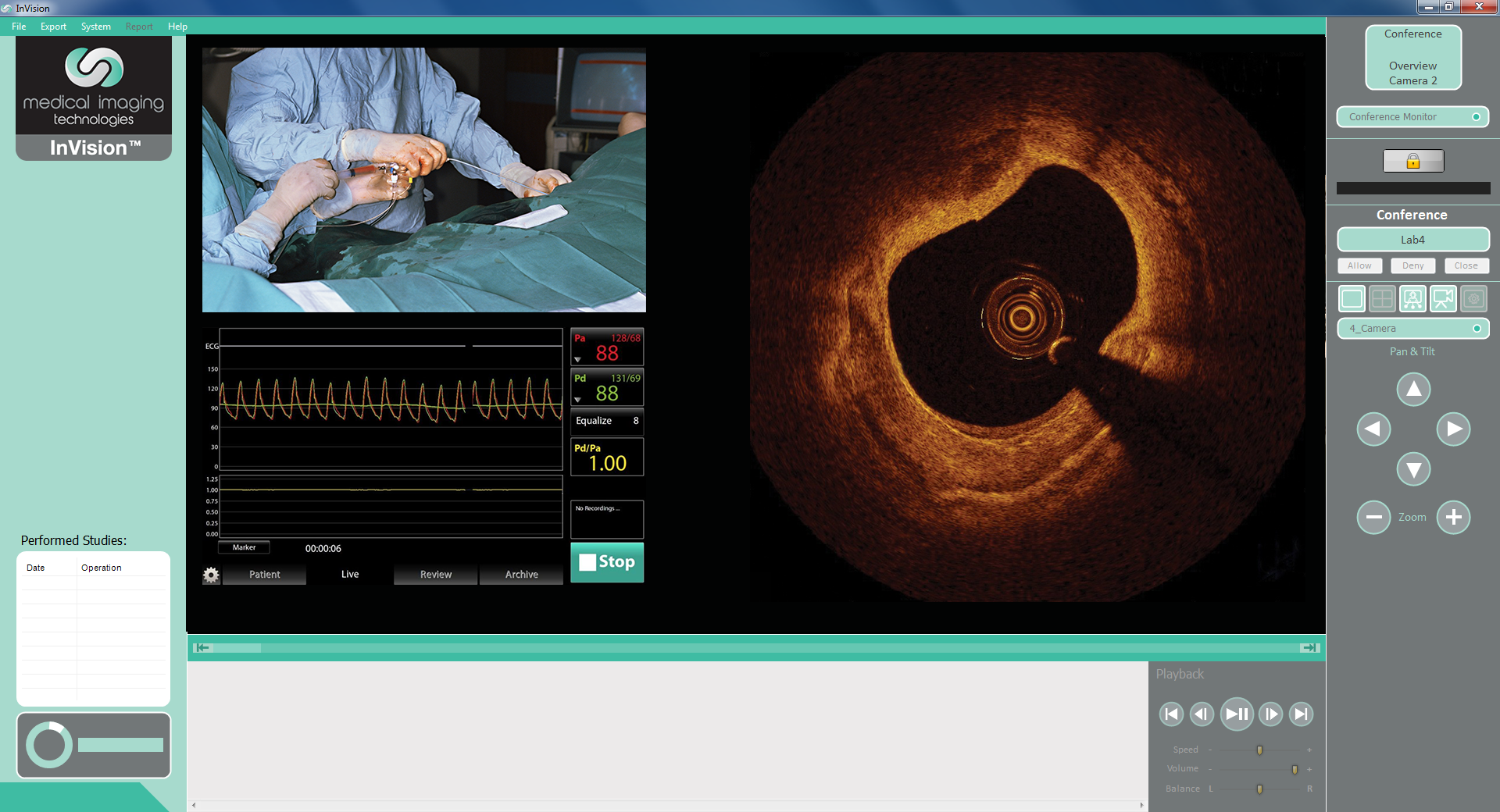Toggle play/pause in Playback
Screen dimensions: 1500x812
coord(1237,714)
